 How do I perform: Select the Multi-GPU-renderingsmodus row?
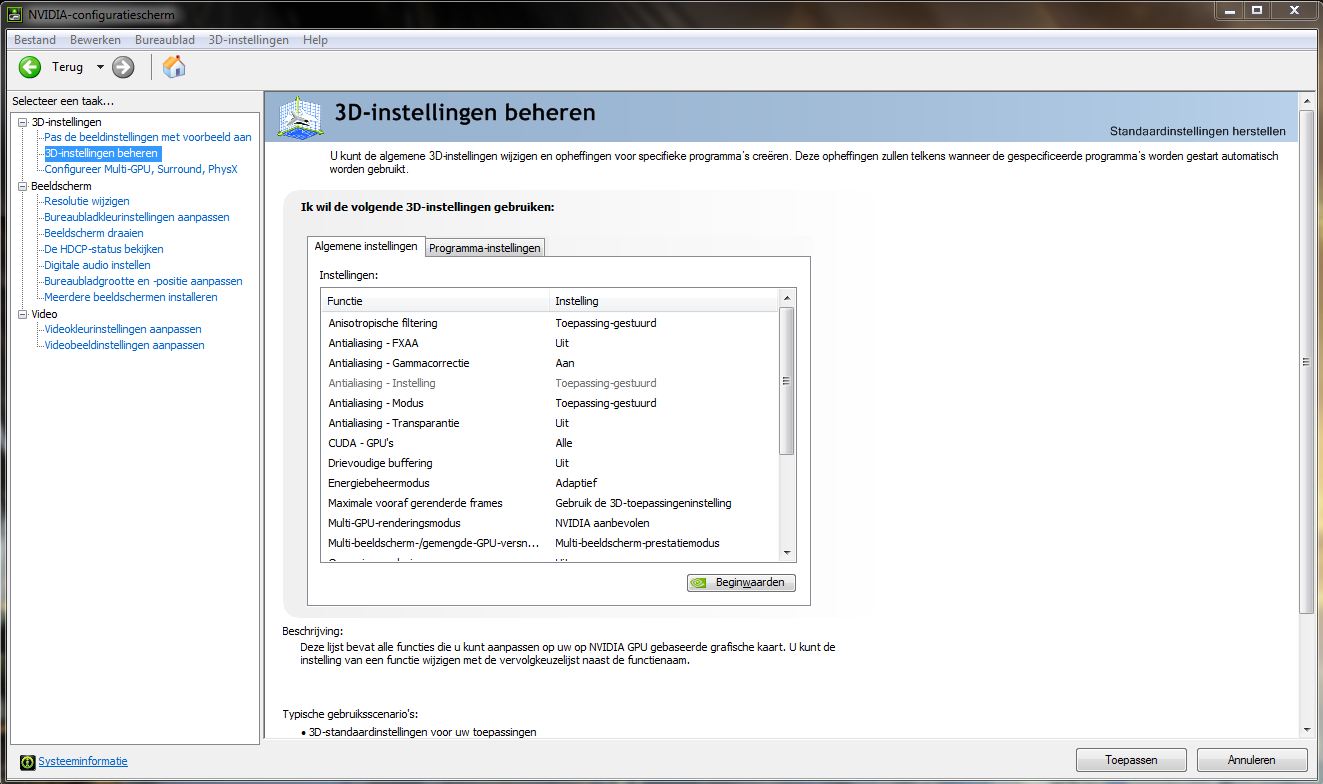(x=549, y=523)
